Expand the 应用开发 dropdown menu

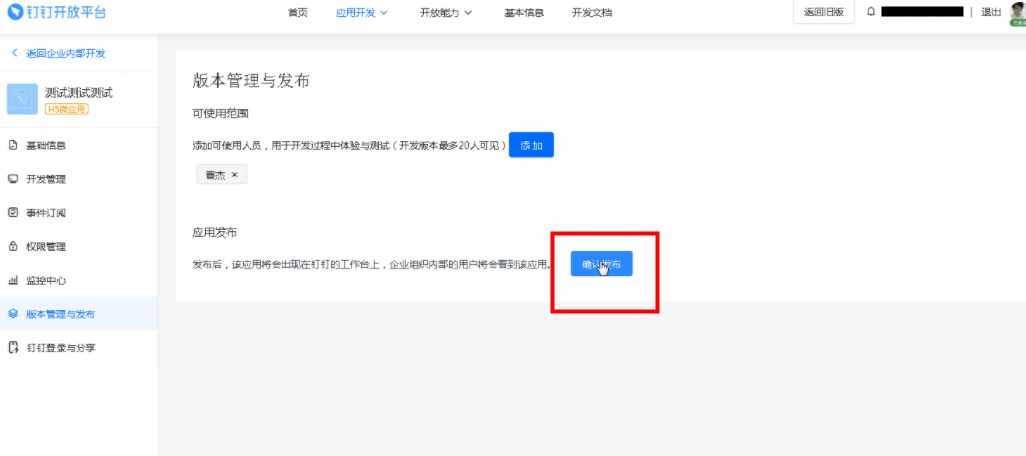pyautogui.click(x=361, y=12)
